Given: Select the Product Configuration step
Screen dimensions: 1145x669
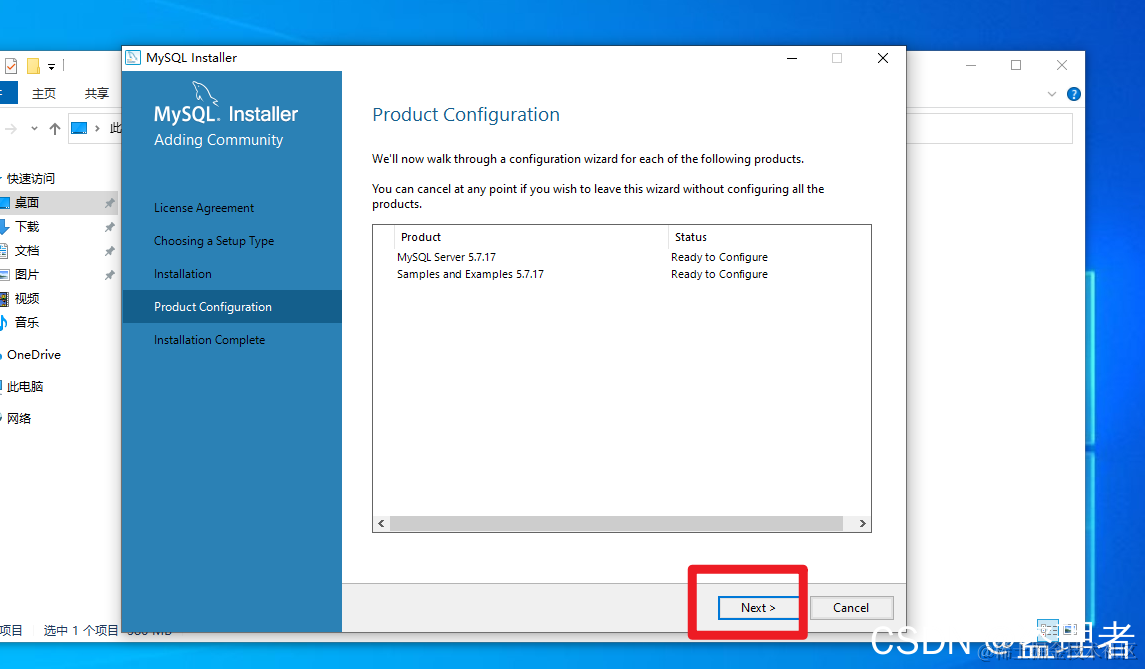Looking at the screenshot, I should [232, 307].
